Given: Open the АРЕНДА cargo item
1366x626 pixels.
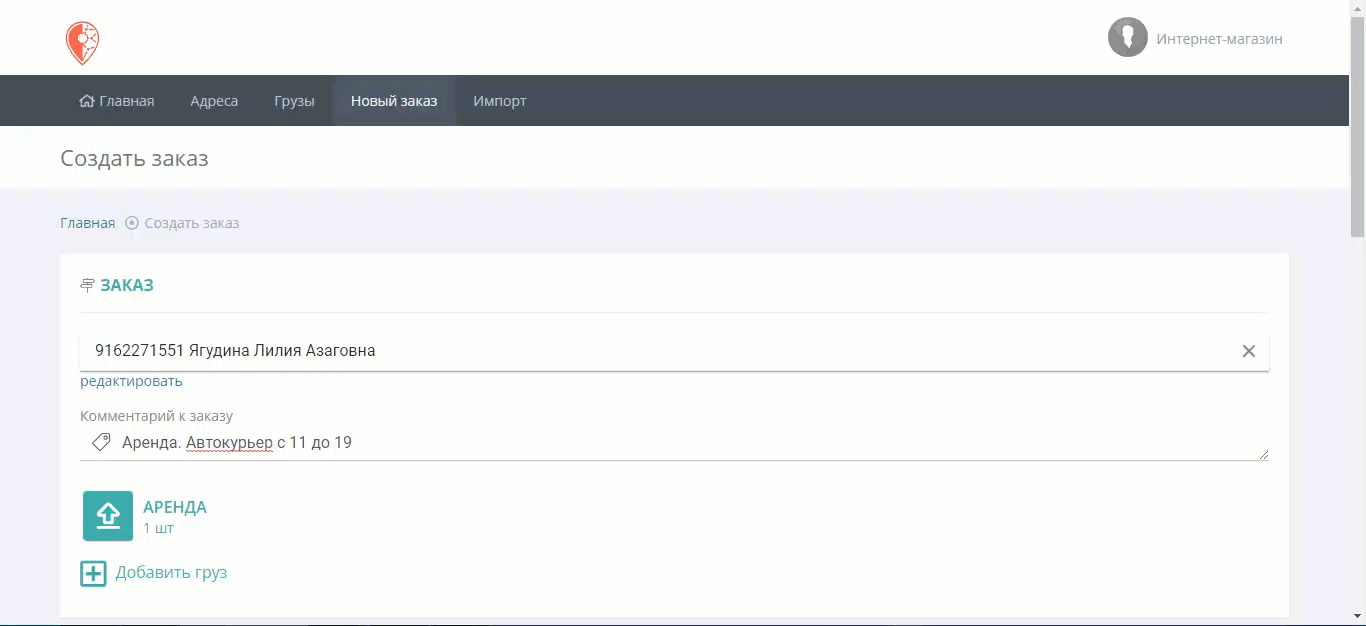Looking at the screenshot, I should click(175, 507).
